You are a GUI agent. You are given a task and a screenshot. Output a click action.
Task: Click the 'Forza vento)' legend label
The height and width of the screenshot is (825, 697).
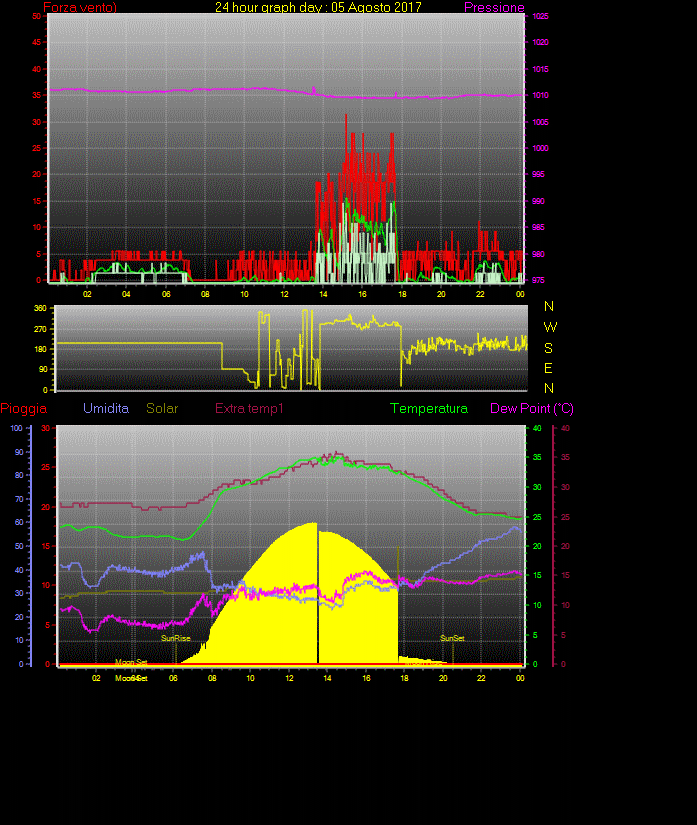click(80, 7)
